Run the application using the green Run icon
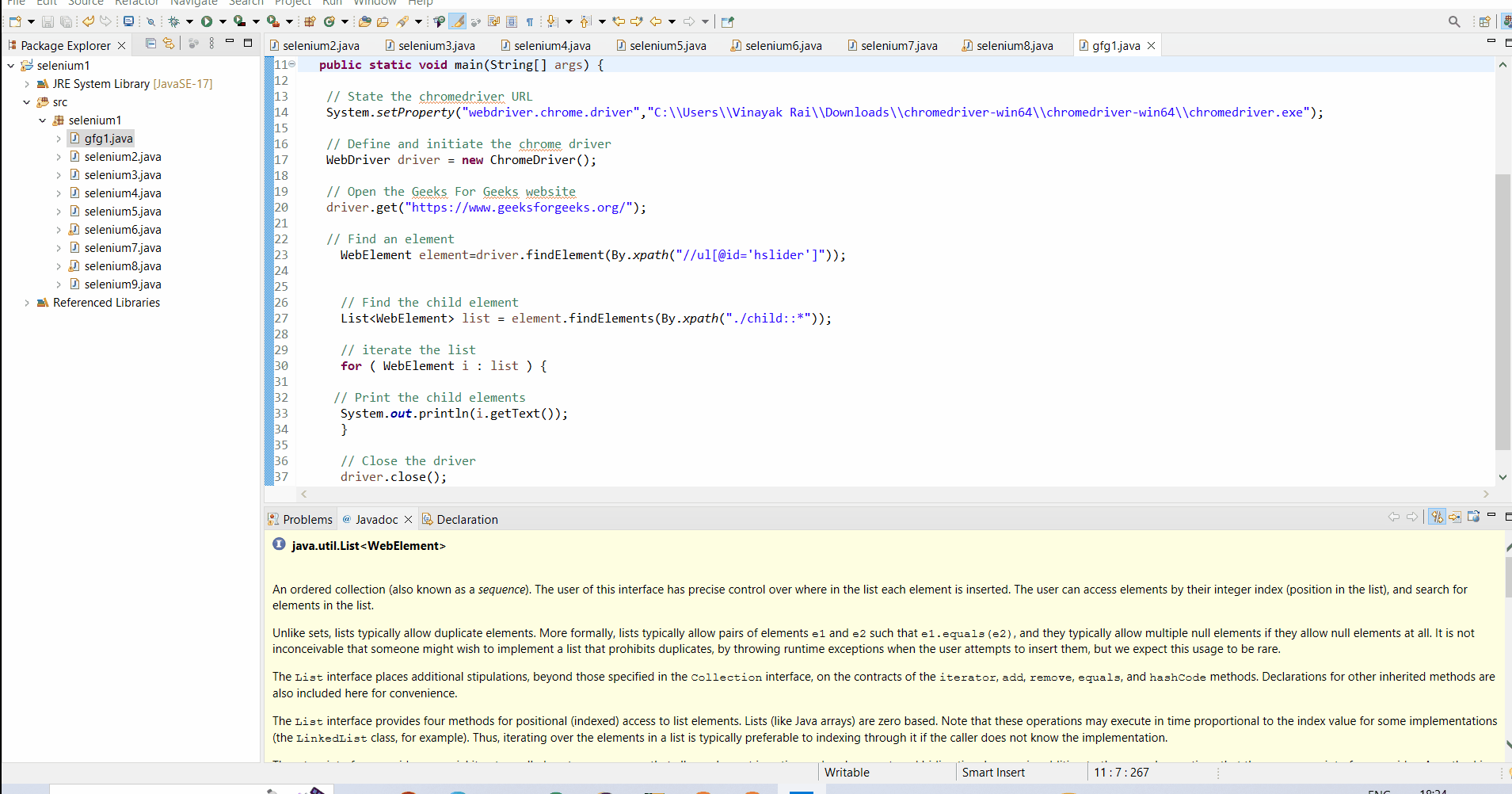 coord(208,21)
